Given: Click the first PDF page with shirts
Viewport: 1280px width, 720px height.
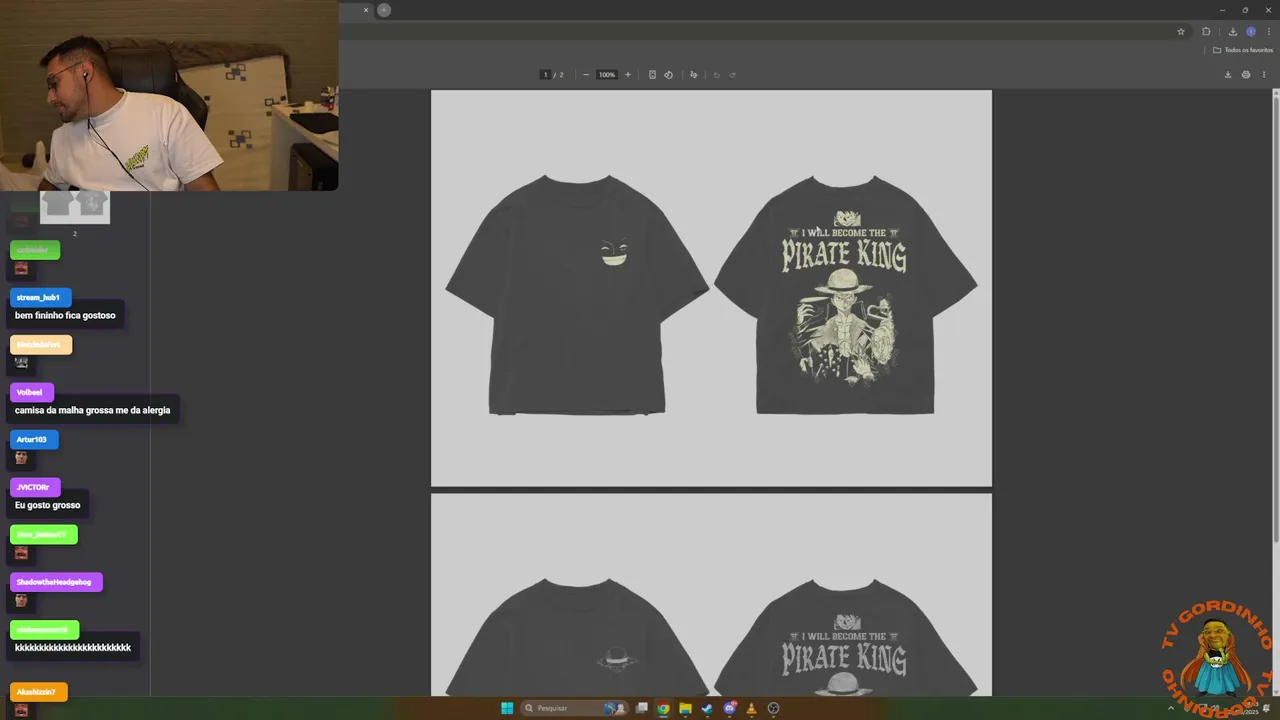Looking at the screenshot, I should [x=711, y=288].
